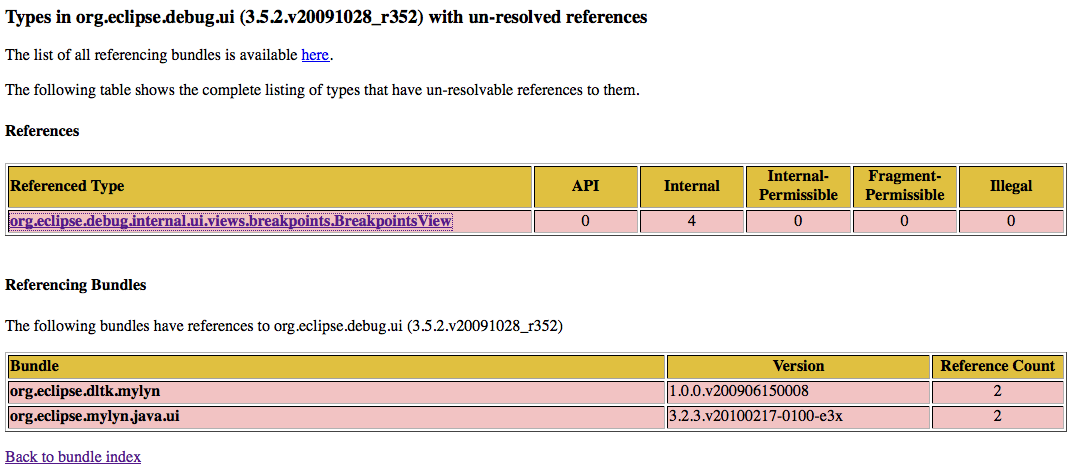Click the sentence about un-resolvable references table
1079x474 pixels.
click(x=323, y=90)
